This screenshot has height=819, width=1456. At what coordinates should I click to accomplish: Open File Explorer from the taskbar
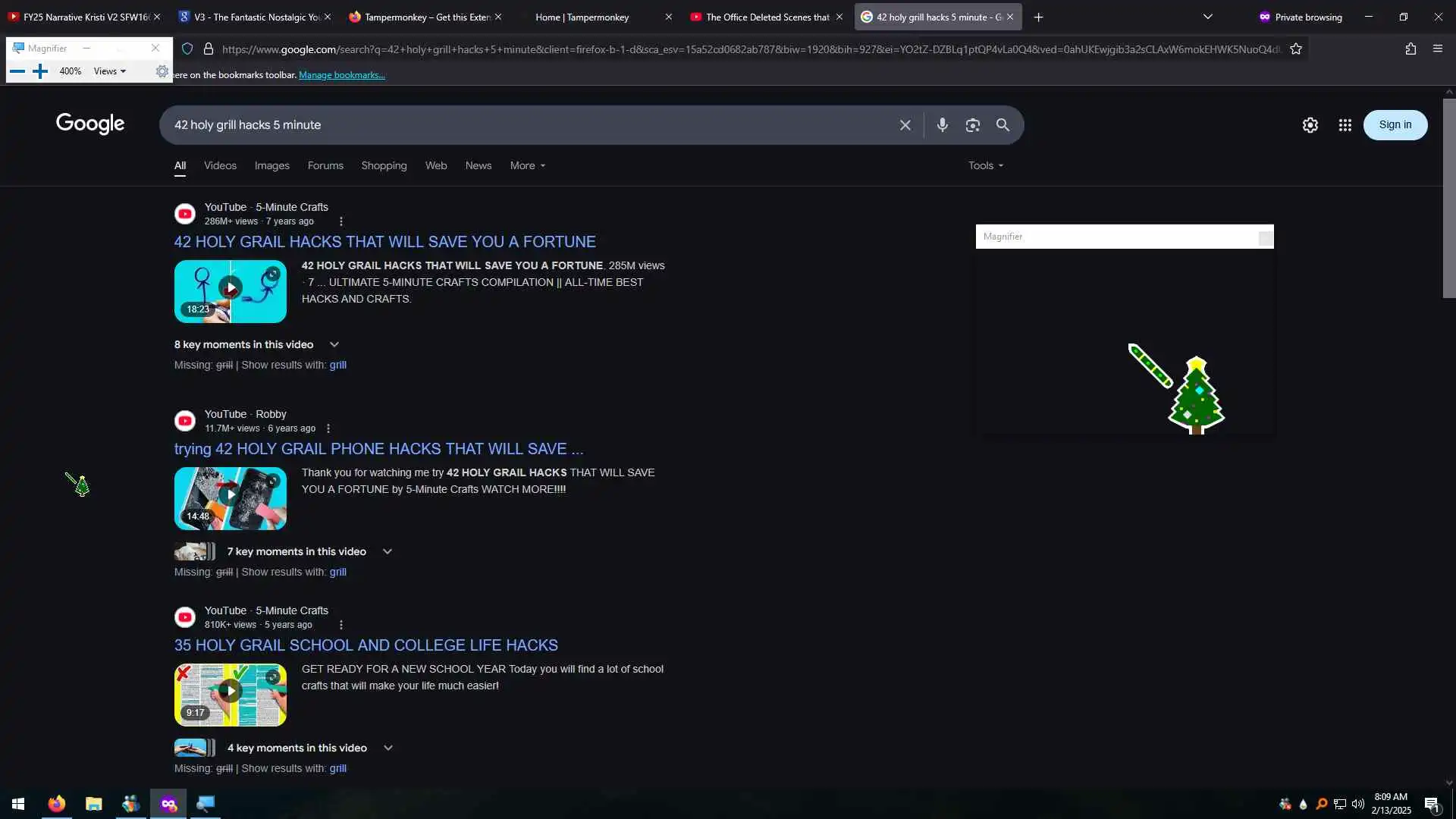(x=93, y=804)
